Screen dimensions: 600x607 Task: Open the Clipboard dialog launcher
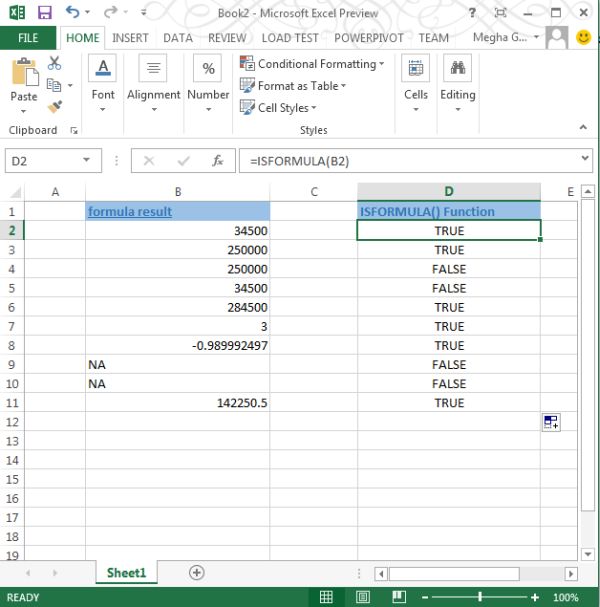(x=74, y=131)
